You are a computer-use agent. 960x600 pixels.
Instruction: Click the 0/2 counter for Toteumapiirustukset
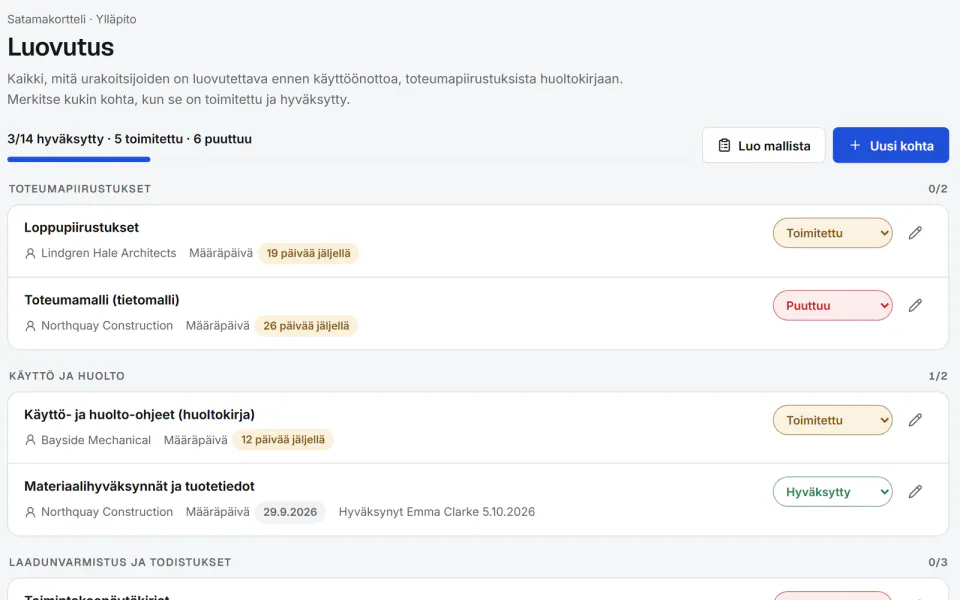[x=938, y=189]
